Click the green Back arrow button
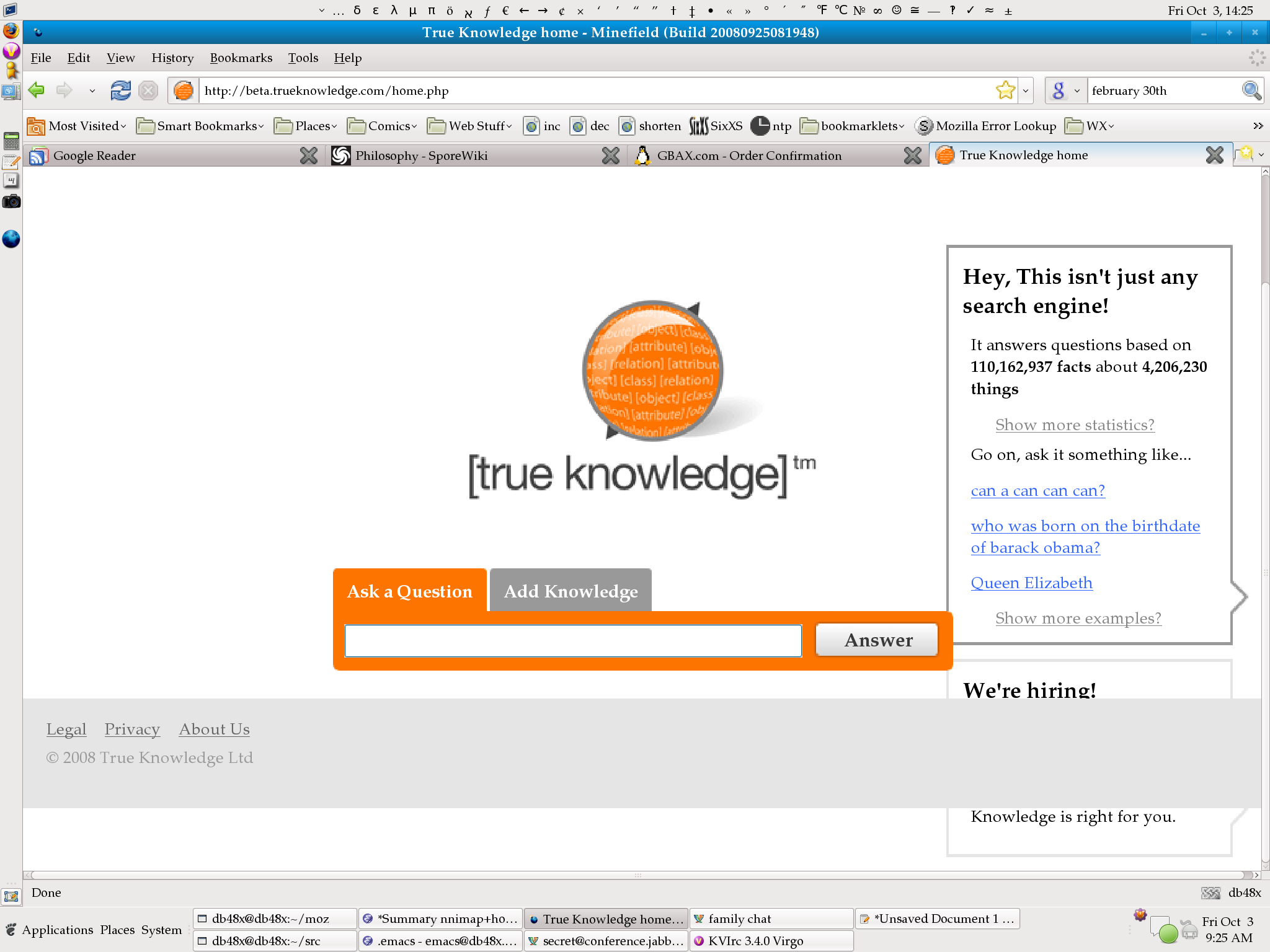This screenshot has height=952, width=1270. click(x=37, y=90)
